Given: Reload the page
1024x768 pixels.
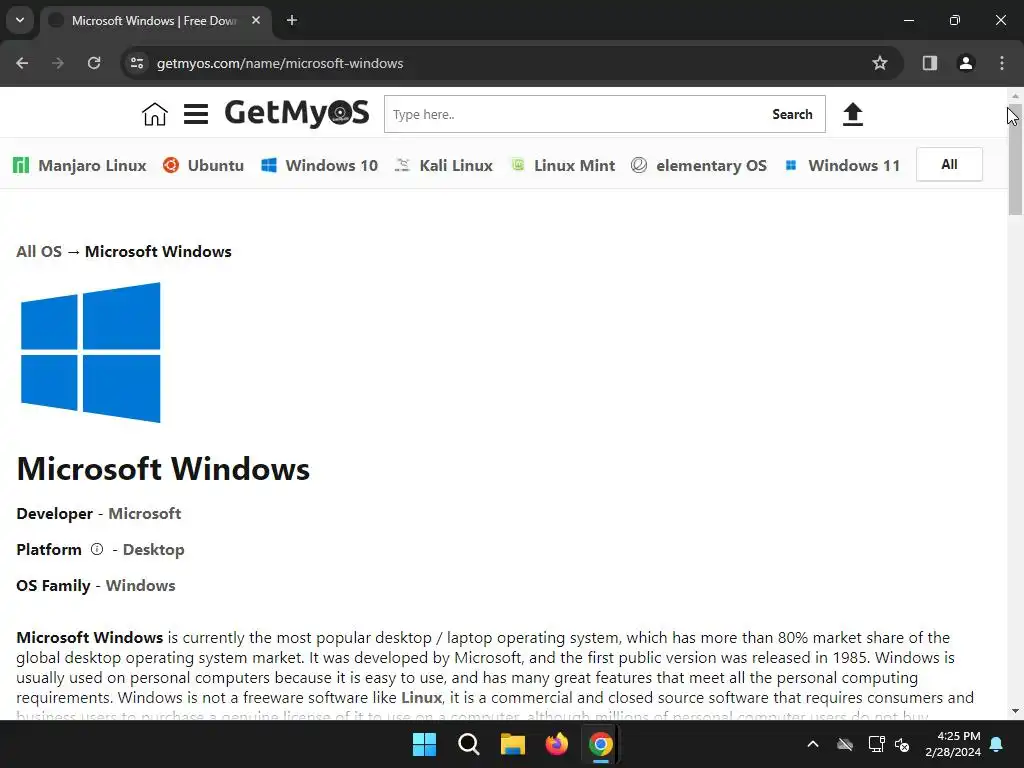Looking at the screenshot, I should pos(94,63).
